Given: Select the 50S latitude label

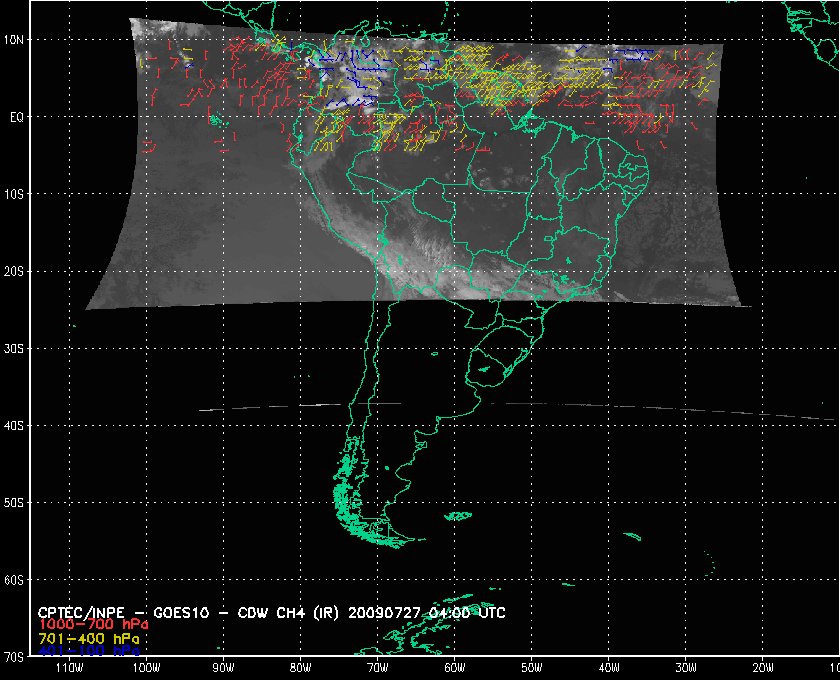Looking at the screenshot, I should pos(13,503).
